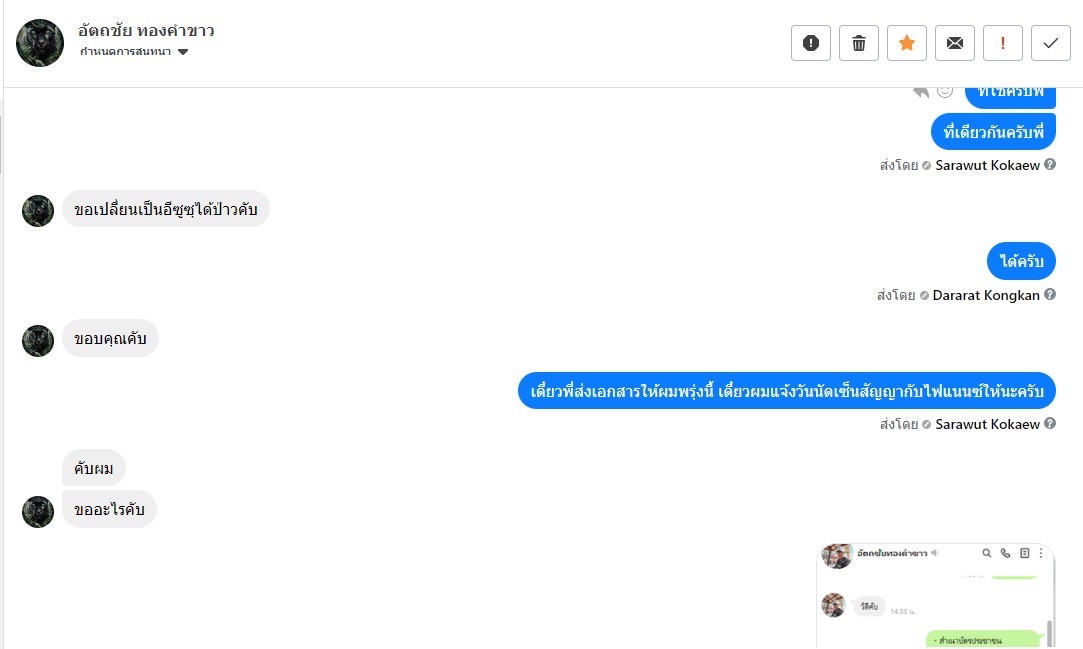Image resolution: width=1083 pixels, height=649 pixels.
Task: Click the reply arrow icon beside top message
Action: point(921,92)
